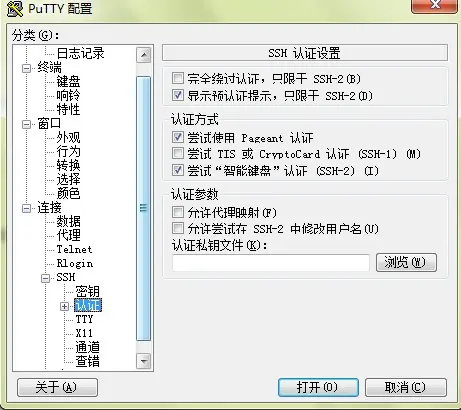The width and height of the screenshot is (461, 410).
Task: Enable allow agent forwarding checkbox
Action: 178,212
